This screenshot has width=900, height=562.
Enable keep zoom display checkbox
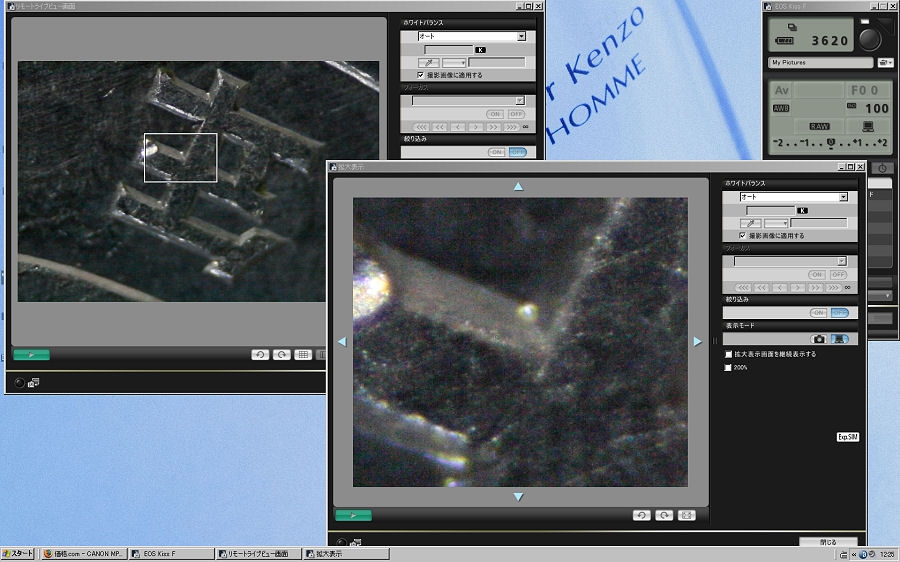728,354
